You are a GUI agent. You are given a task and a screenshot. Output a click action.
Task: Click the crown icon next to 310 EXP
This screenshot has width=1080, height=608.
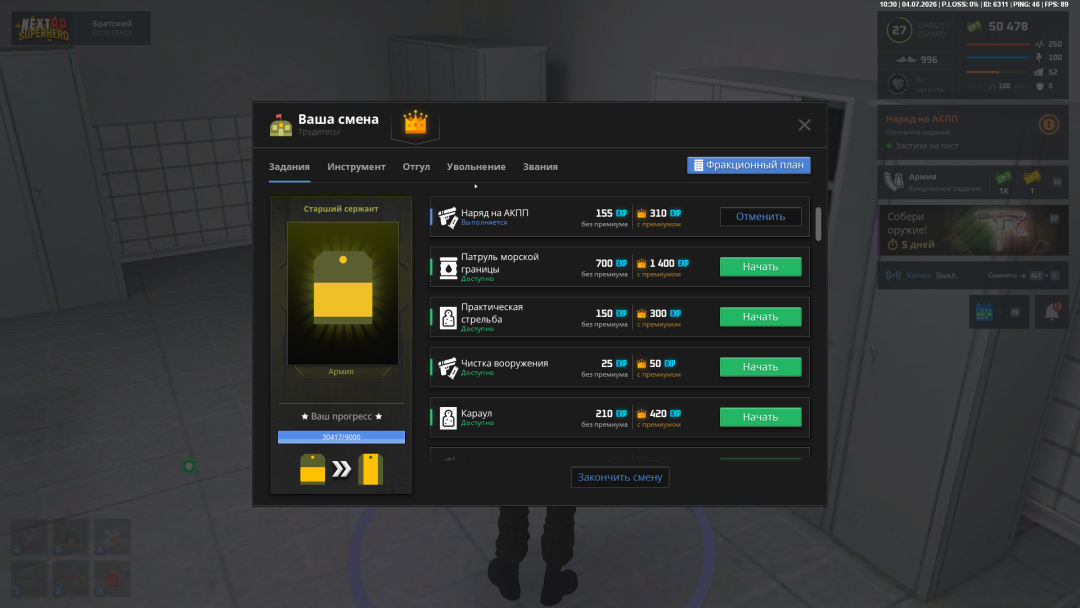pyautogui.click(x=641, y=213)
